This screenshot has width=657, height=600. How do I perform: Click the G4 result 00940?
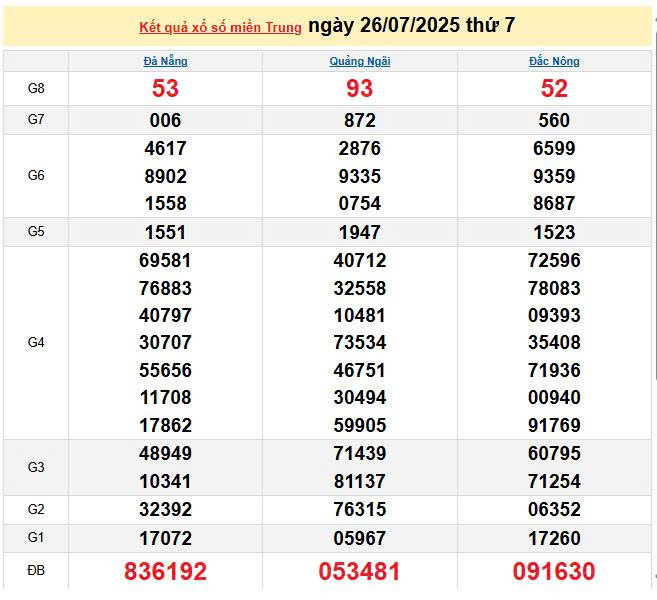pos(554,397)
